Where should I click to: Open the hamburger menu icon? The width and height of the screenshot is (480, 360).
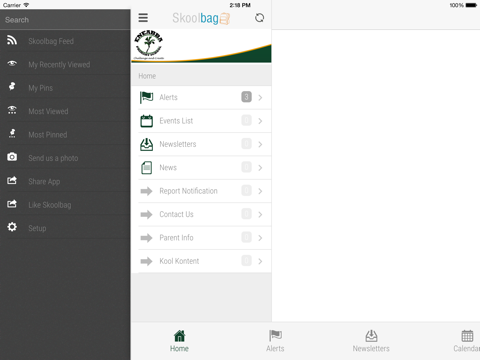(143, 18)
